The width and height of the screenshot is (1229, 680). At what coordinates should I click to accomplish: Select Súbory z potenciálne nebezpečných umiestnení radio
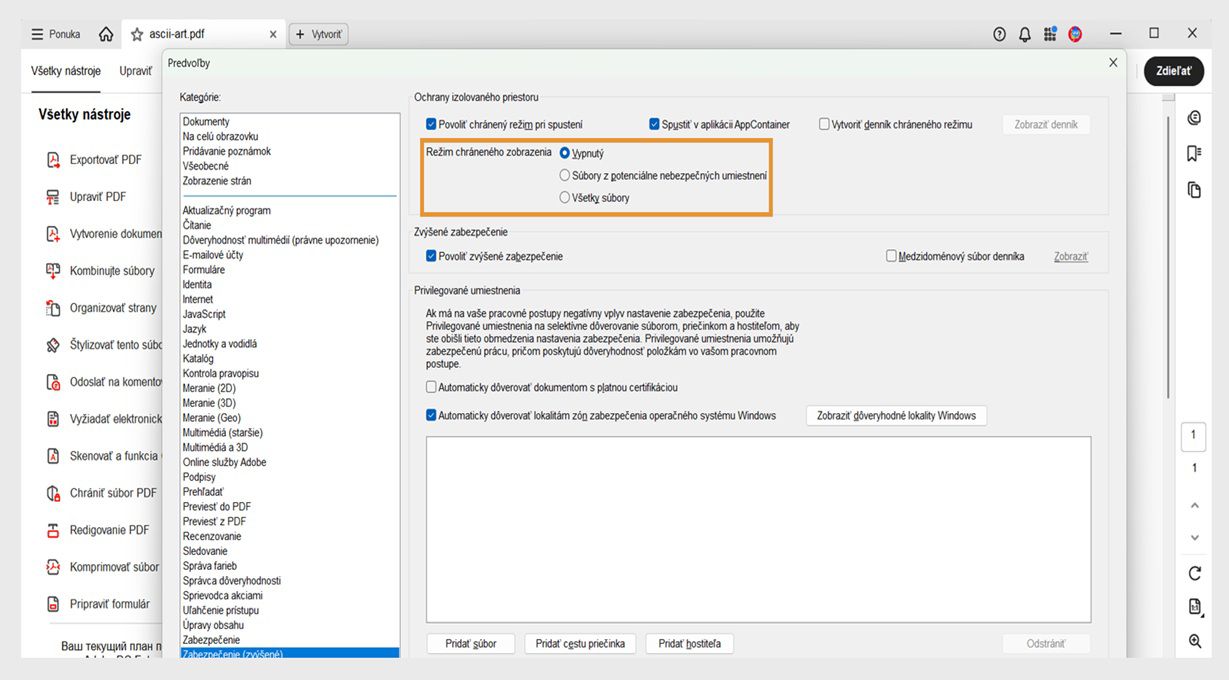coord(565,175)
